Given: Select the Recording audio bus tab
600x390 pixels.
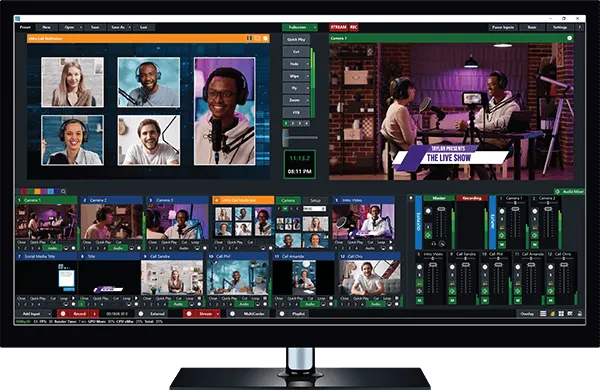Looking at the screenshot, I should point(471,198).
